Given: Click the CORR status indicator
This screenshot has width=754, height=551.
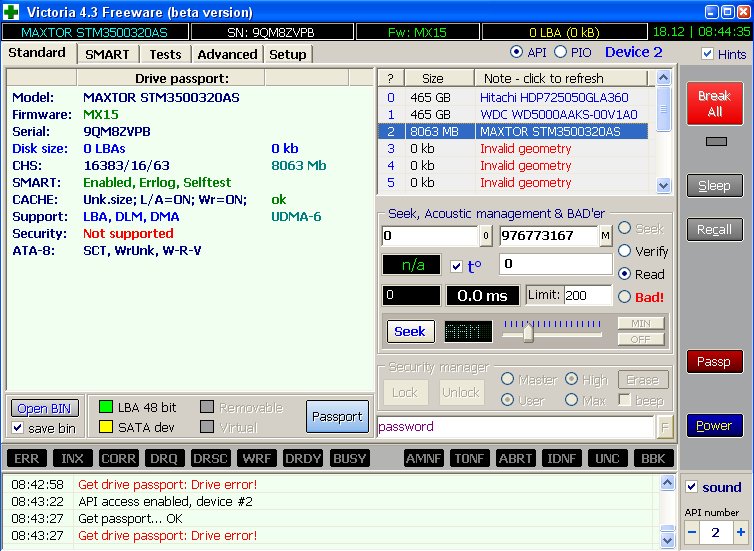Looking at the screenshot, I should [119, 459].
